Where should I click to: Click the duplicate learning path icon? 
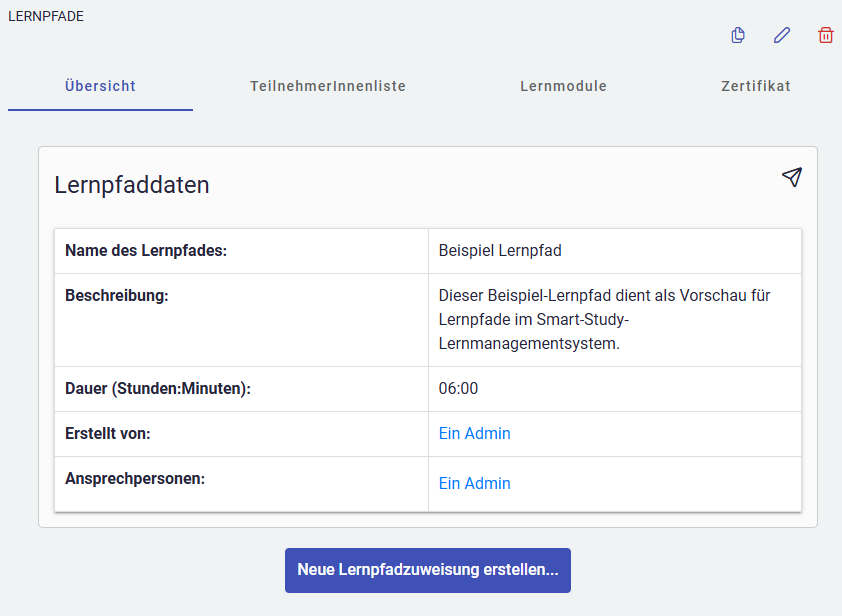tap(738, 36)
